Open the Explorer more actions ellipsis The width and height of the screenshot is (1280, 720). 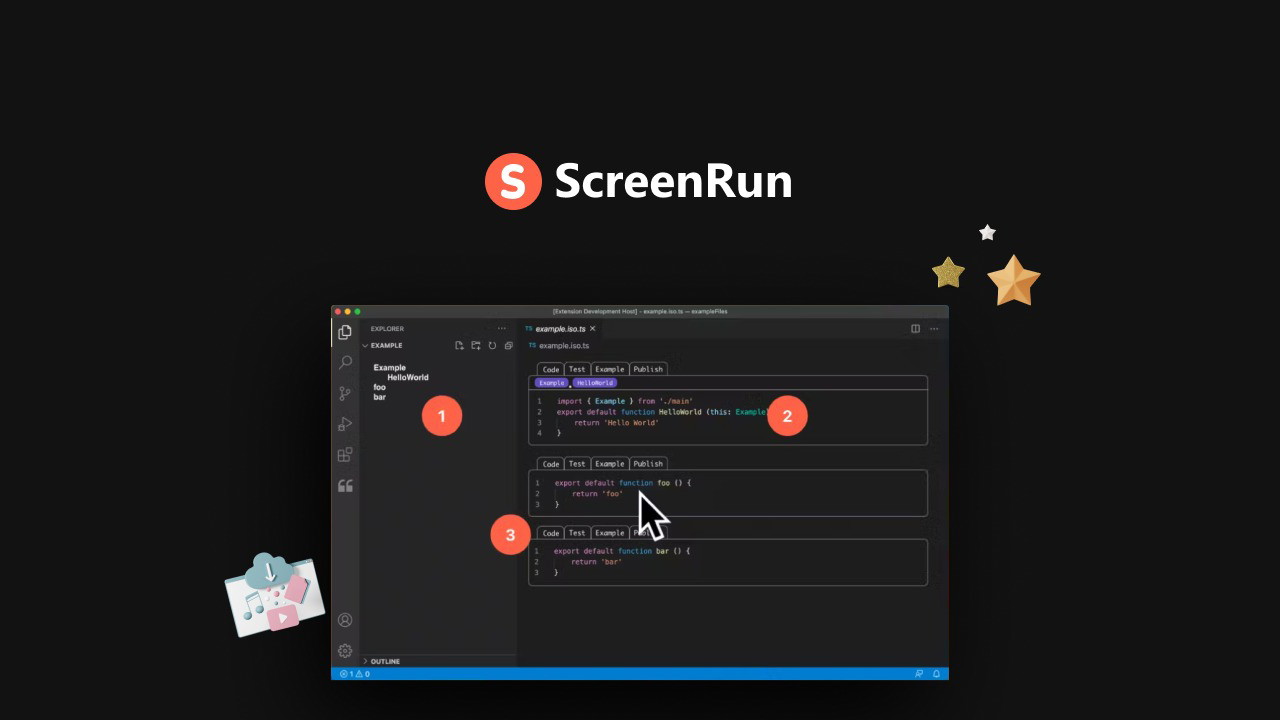click(x=502, y=328)
